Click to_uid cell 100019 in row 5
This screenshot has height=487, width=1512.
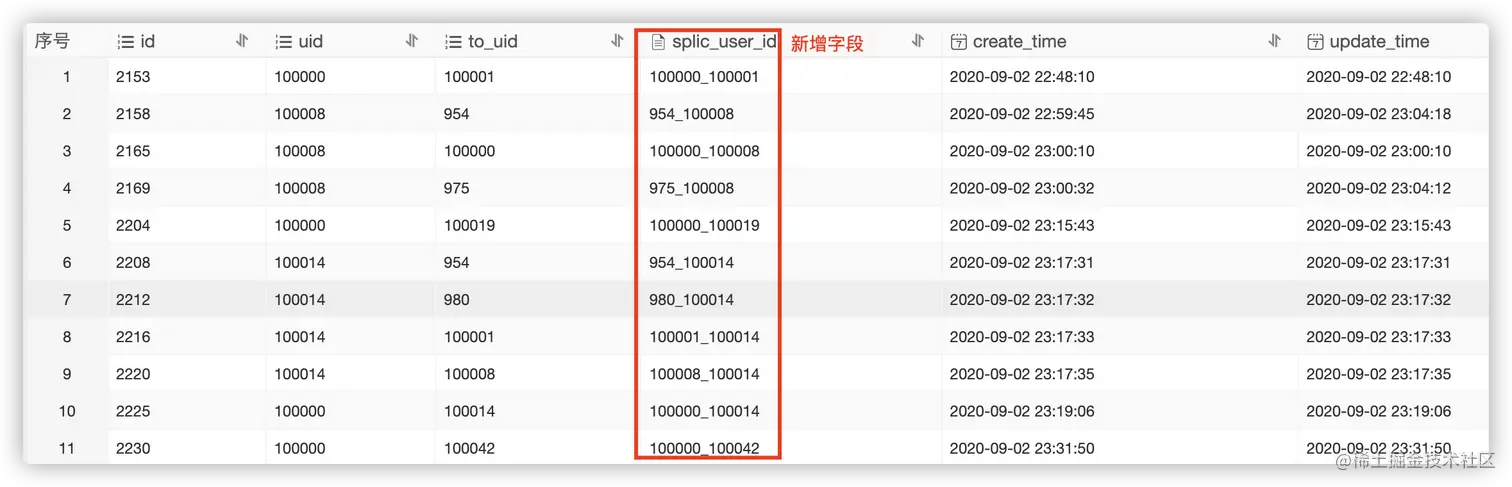469,225
